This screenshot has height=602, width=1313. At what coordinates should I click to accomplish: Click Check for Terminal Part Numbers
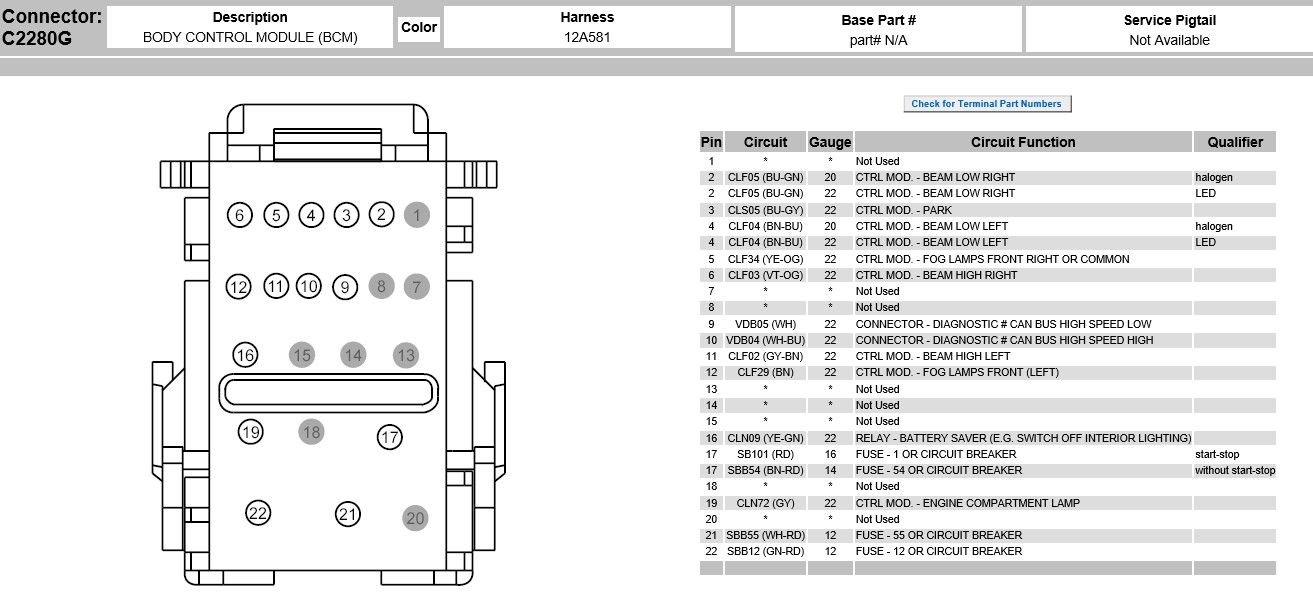987,103
